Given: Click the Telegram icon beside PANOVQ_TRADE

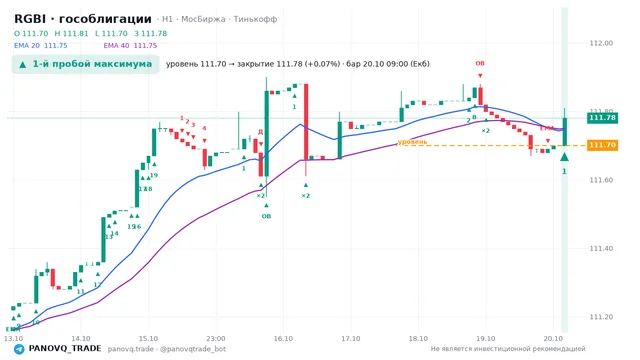Looking at the screenshot, I should [19, 349].
